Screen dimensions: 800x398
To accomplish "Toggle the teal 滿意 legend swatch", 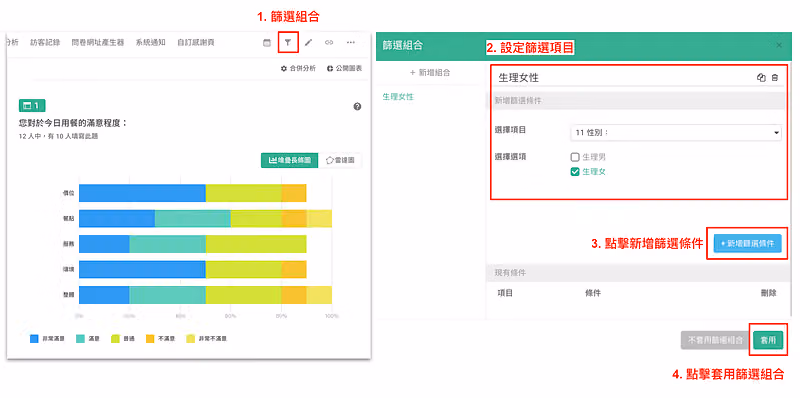I will click(x=80, y=338).
